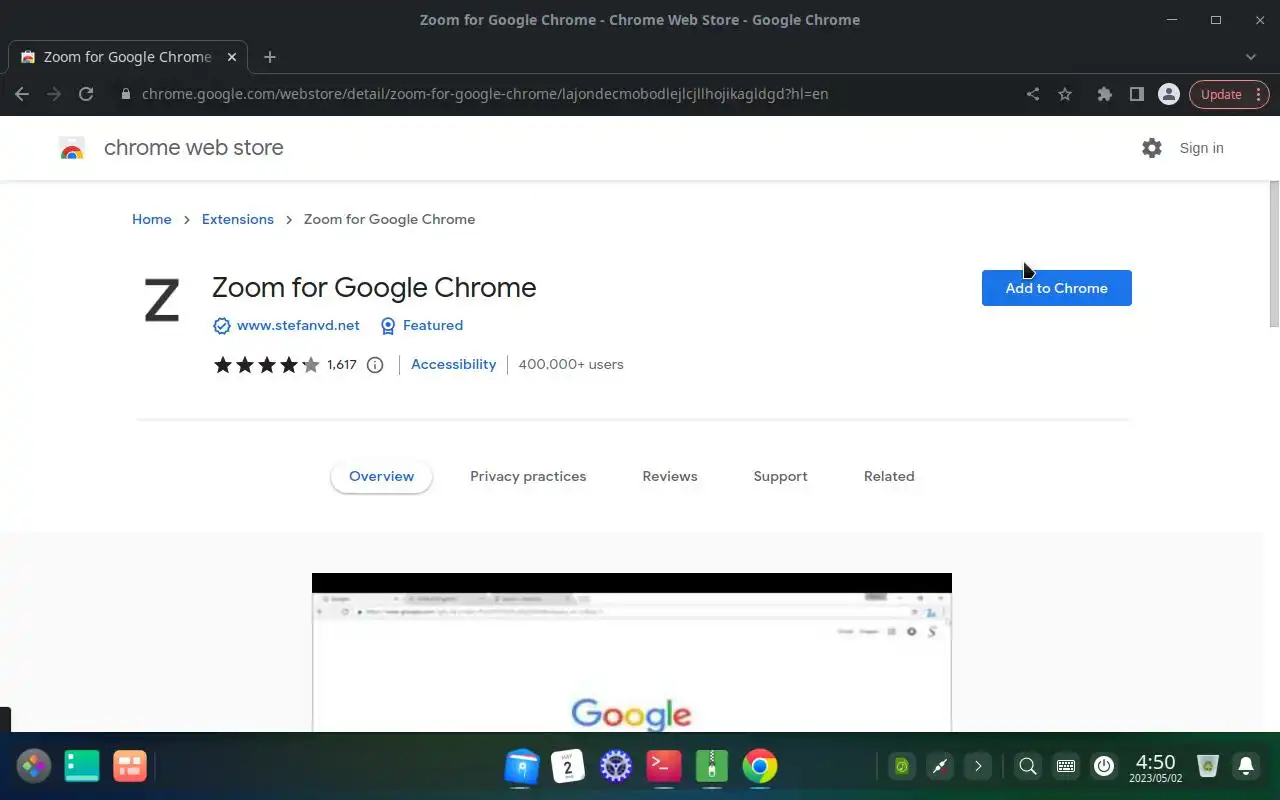Click the 400,000+ users text

pos(571,365)
